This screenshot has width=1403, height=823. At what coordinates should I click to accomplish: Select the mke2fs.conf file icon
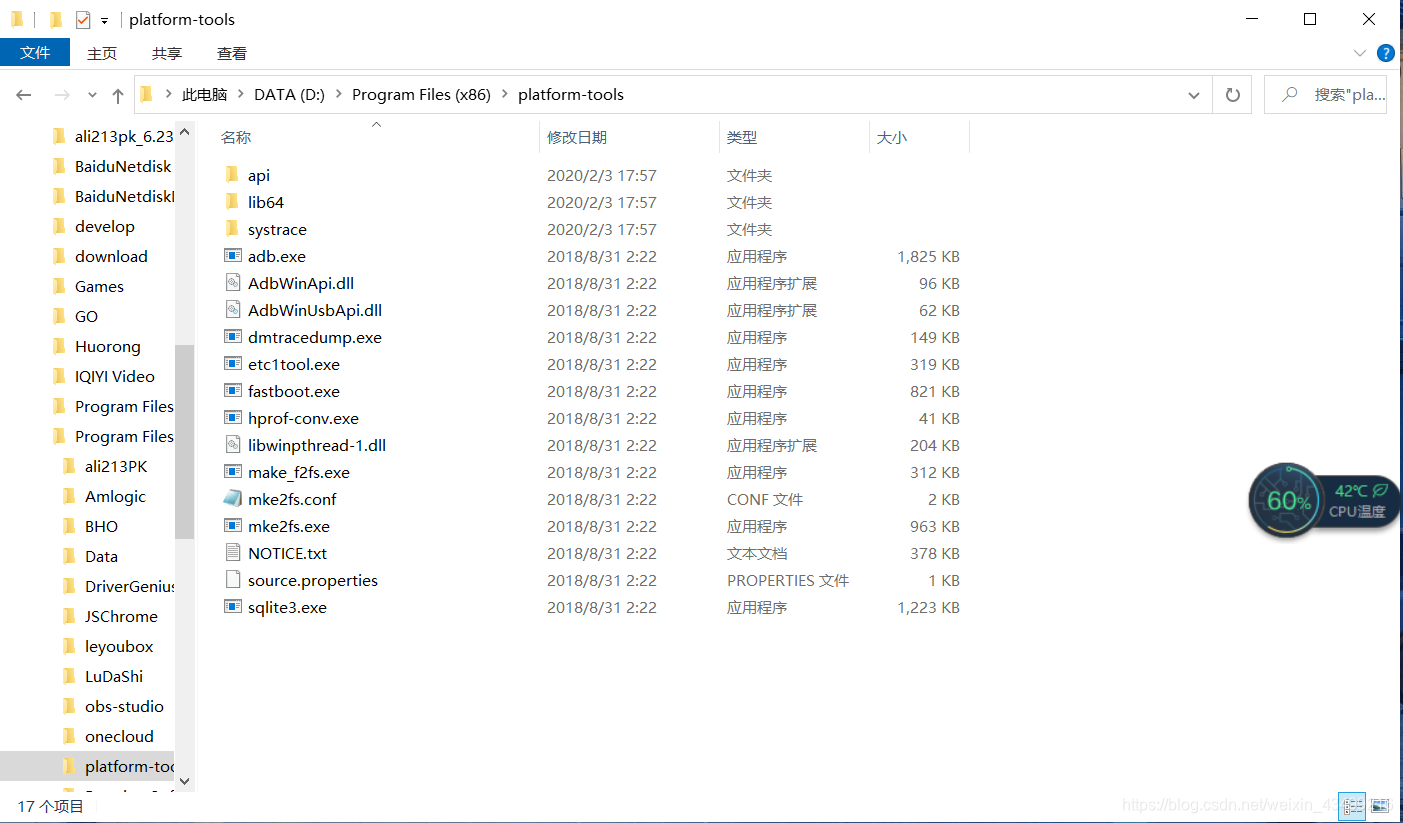232,499
